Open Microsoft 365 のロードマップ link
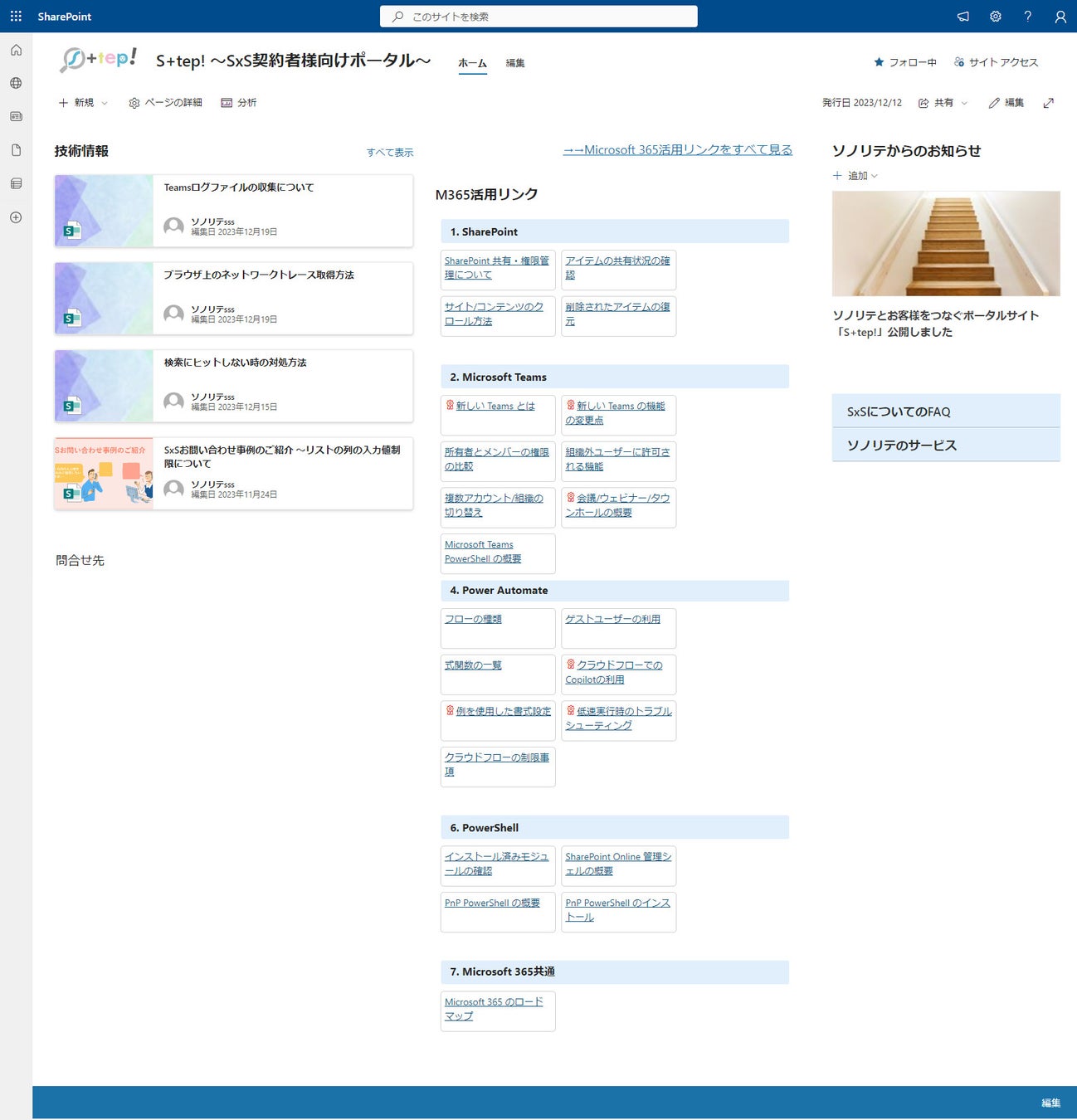 [494, 1009]
